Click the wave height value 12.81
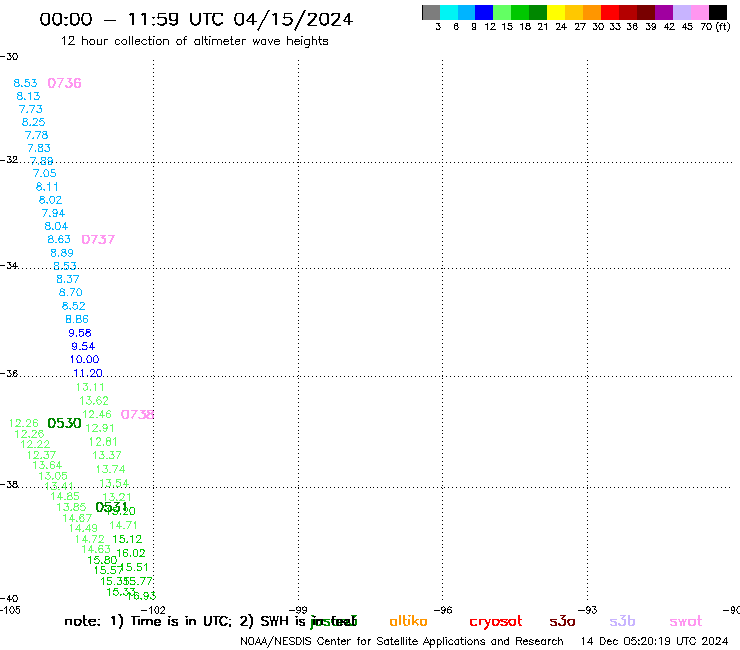 point(103,442)
